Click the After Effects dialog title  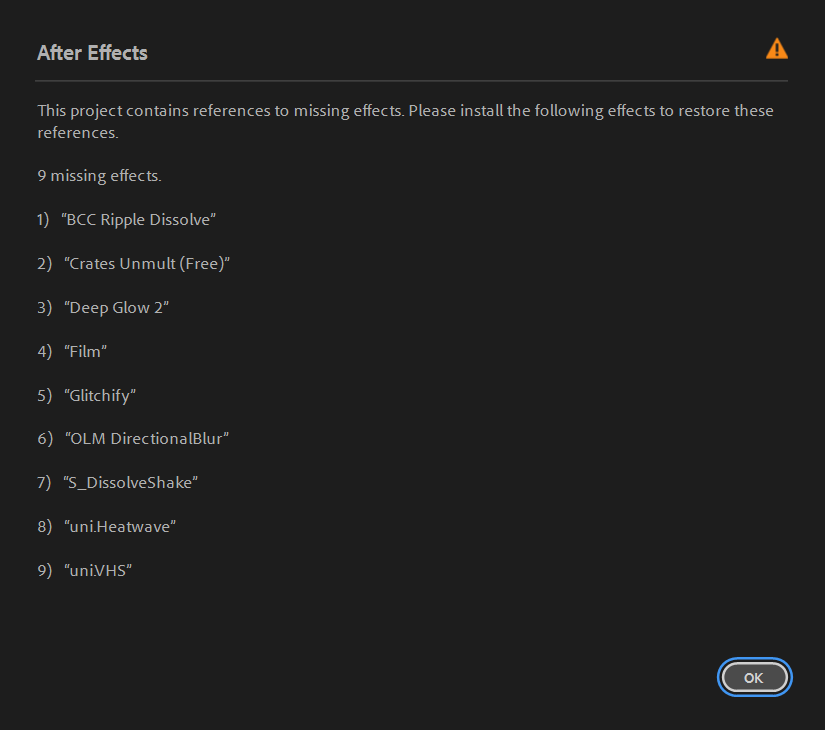click(92, 53)
